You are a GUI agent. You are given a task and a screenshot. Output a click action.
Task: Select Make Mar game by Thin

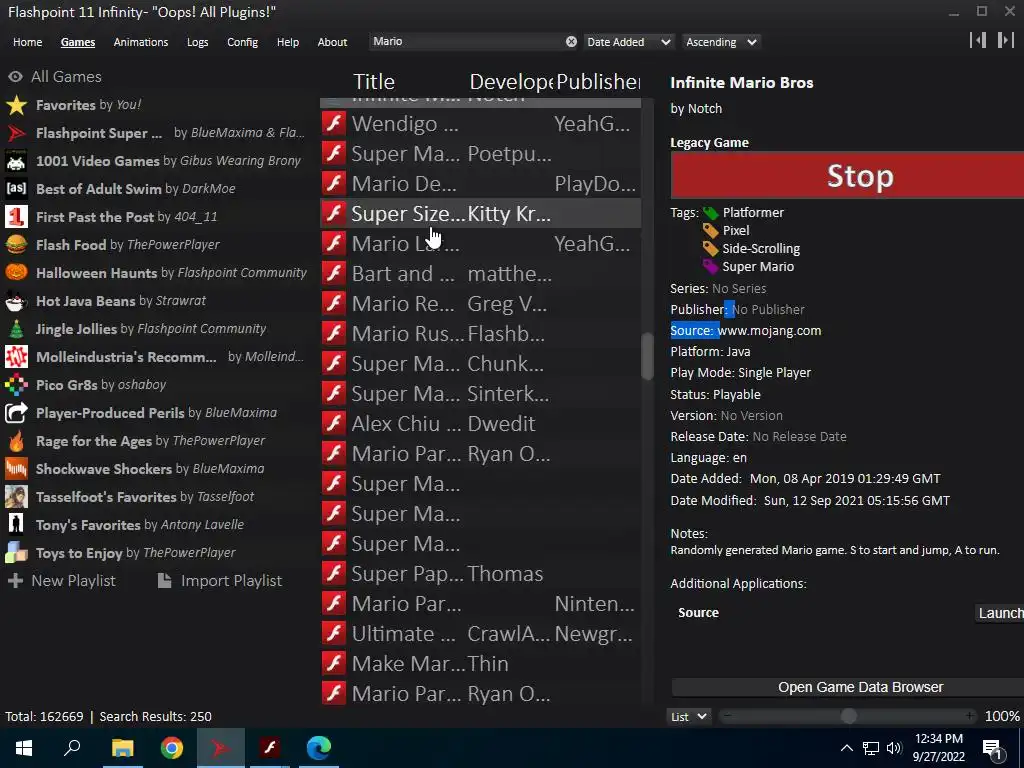pyautogui.click(x=481, y=664)
